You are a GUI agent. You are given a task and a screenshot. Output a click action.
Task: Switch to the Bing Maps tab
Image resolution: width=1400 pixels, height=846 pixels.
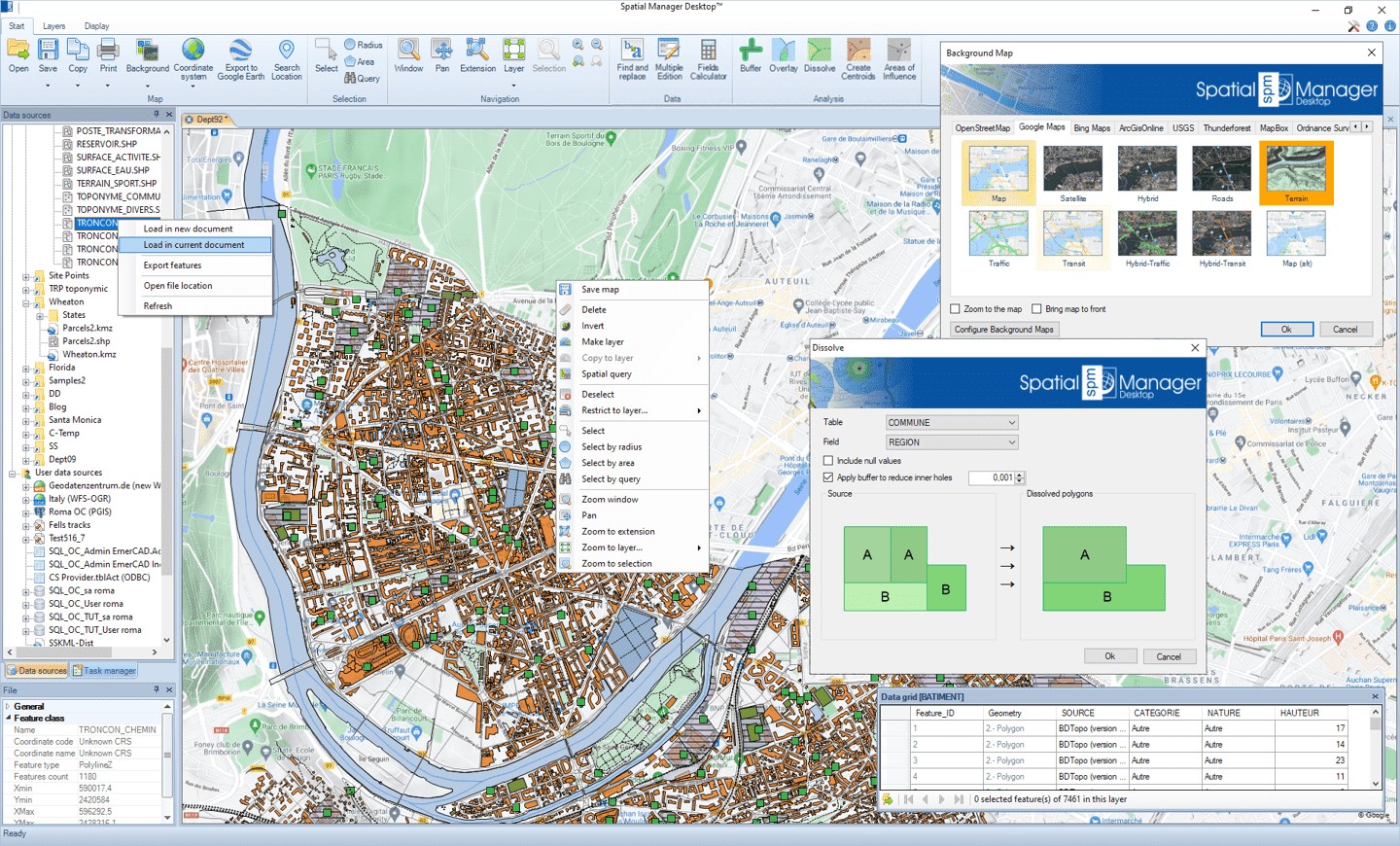point(1092,127)
